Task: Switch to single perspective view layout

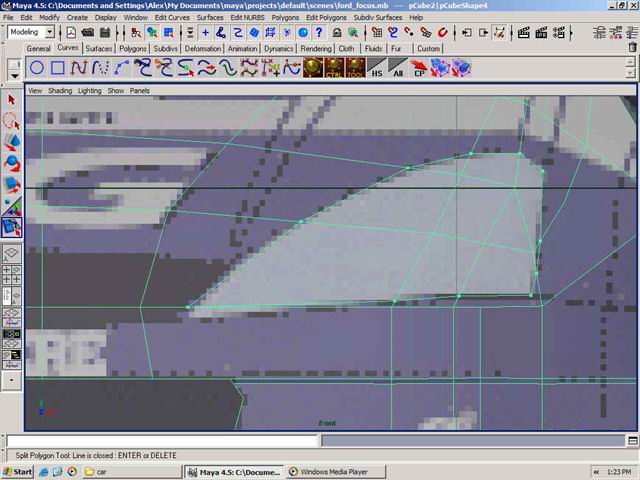Action: (12, 254)
